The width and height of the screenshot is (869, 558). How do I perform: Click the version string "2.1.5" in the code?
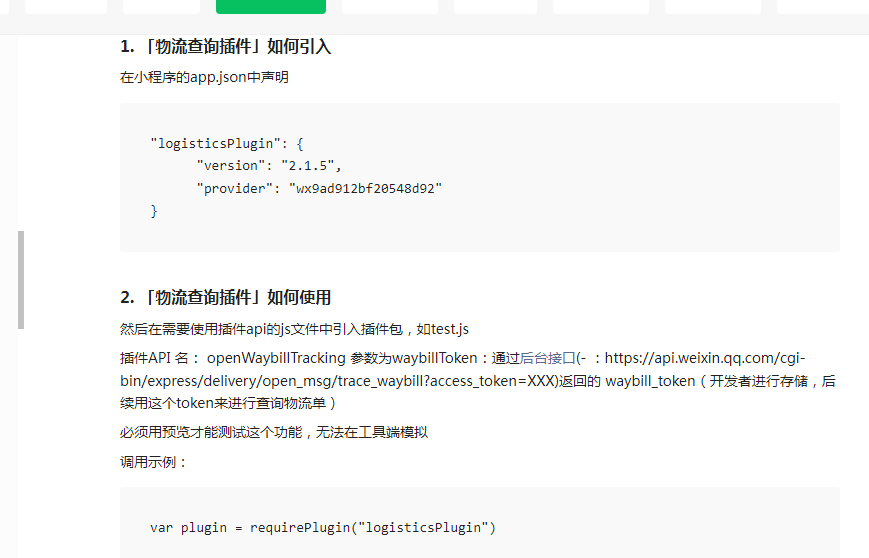click(310, 166)
